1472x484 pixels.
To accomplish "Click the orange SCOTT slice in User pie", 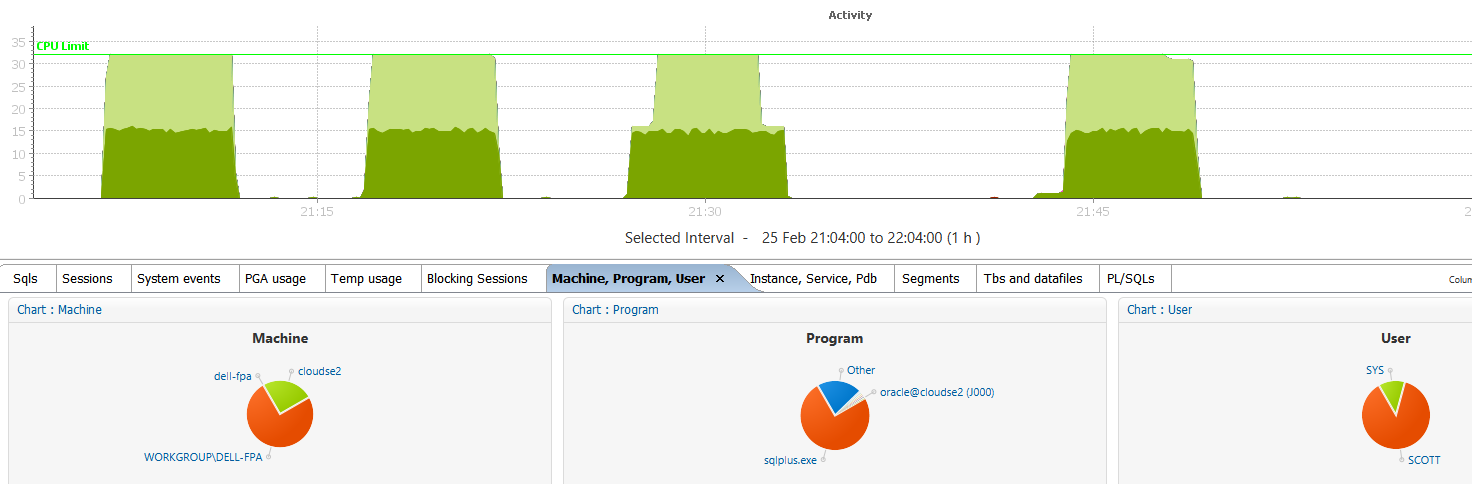I will click(x=1395, y=420).
